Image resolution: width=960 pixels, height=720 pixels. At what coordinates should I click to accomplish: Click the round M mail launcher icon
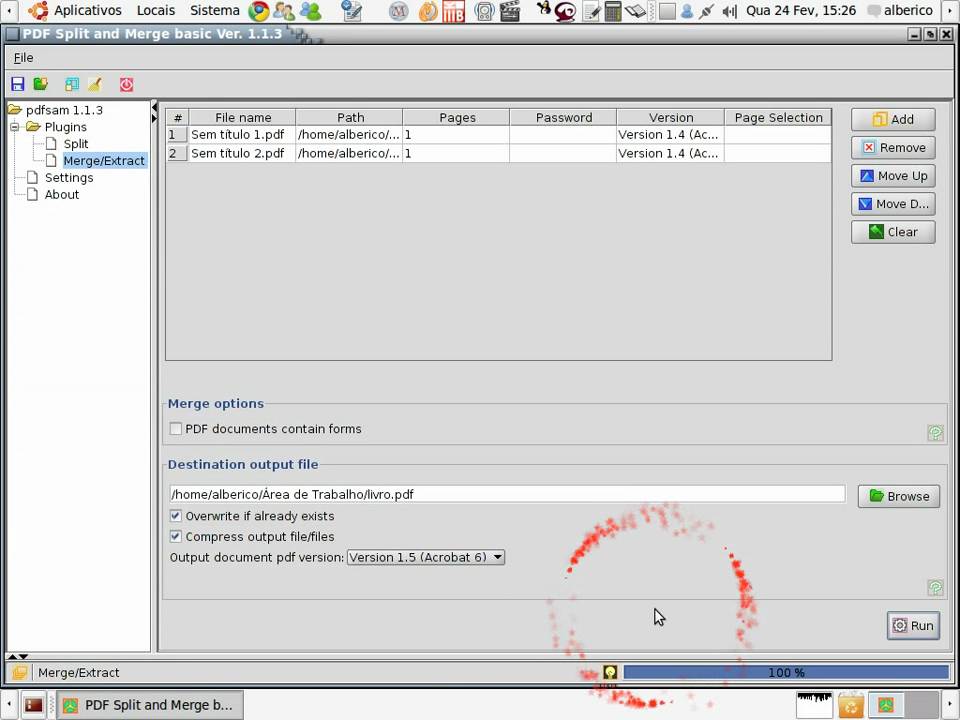pyautogui.click(x=399, y=10)
